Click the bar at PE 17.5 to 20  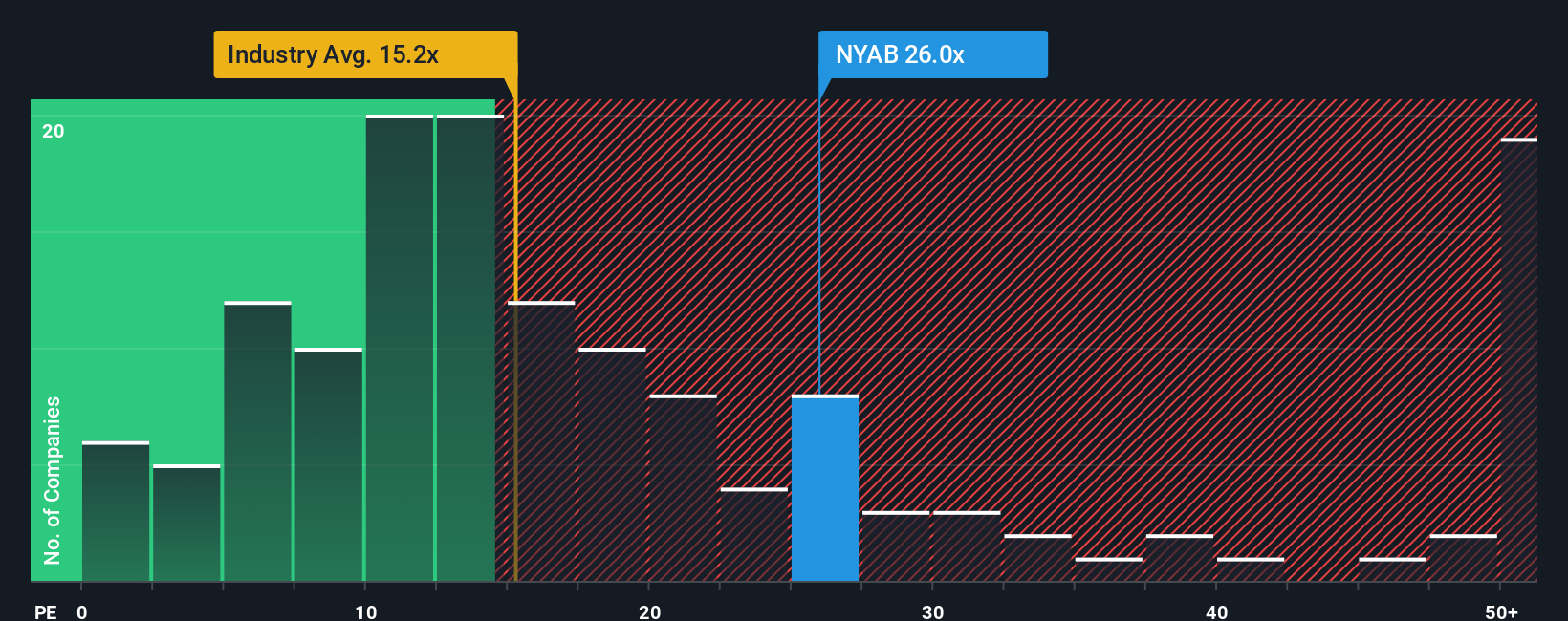[x=612, y=465]
